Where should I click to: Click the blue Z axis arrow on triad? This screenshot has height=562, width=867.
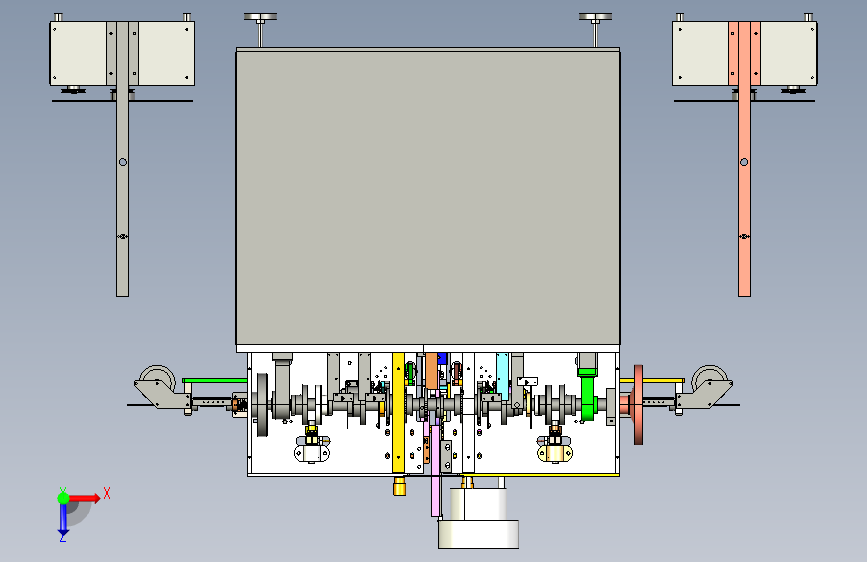(x=63, y=520)
